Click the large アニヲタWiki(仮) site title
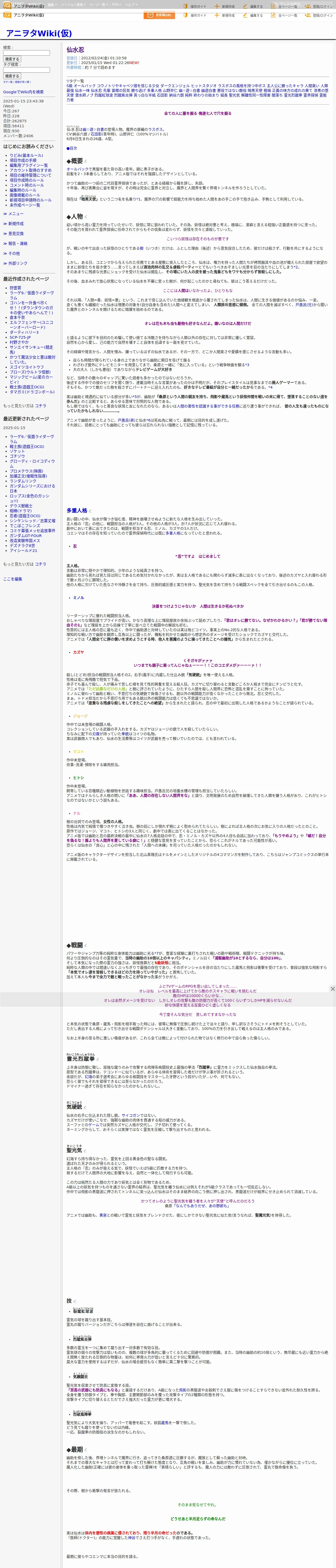The image size is (336, 1568). coord(38,33)
